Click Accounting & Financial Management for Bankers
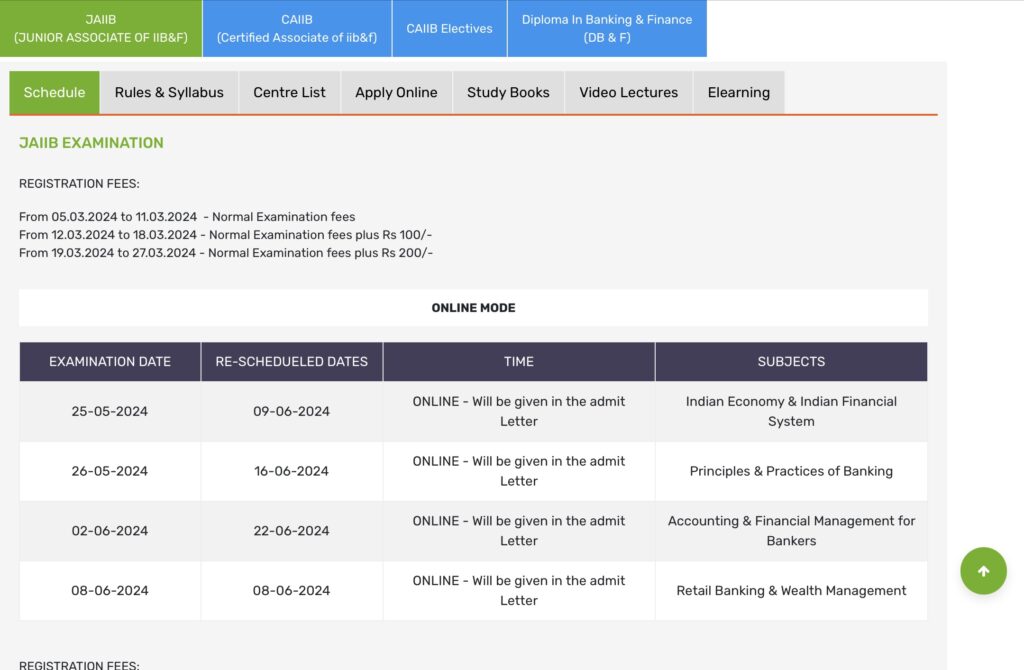Image resolution: width=1024 pixels, height=670 pixels. click(x=791, y=531)
